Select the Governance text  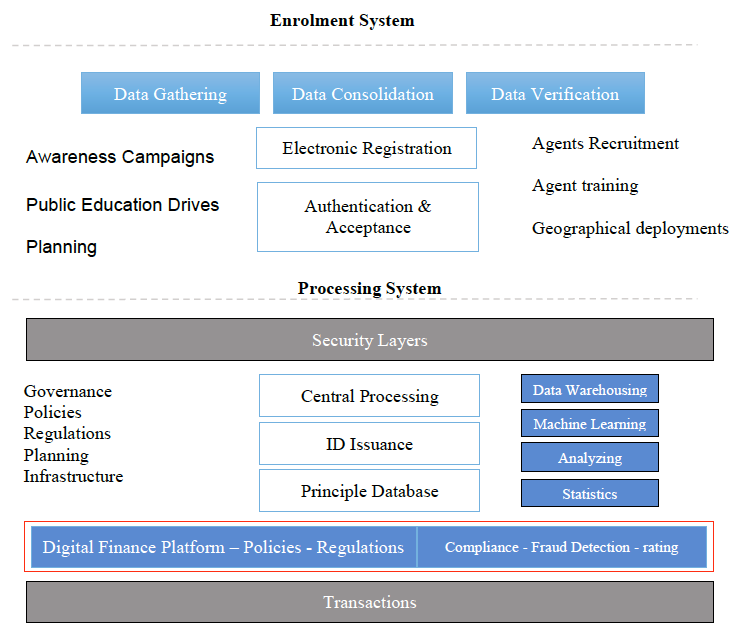point(68,391)
